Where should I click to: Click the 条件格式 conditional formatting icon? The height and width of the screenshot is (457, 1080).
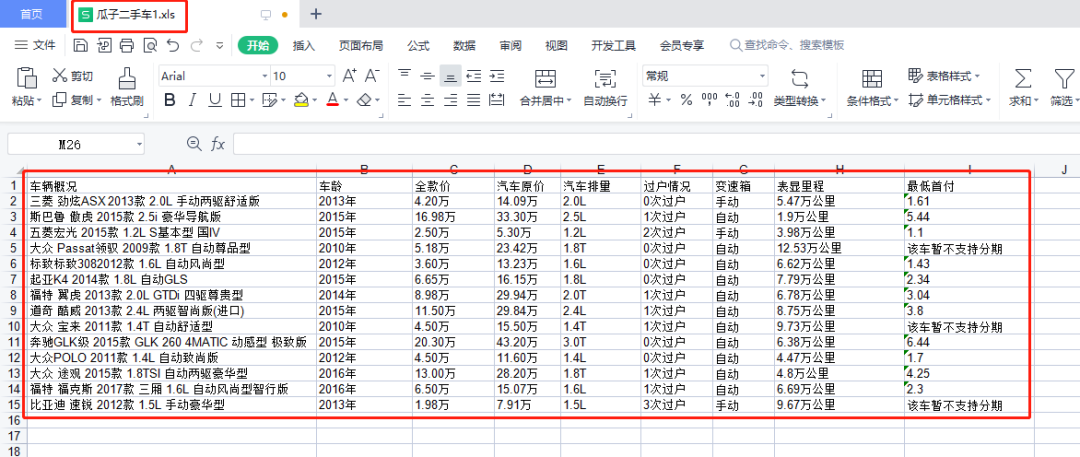click(872, 78)
